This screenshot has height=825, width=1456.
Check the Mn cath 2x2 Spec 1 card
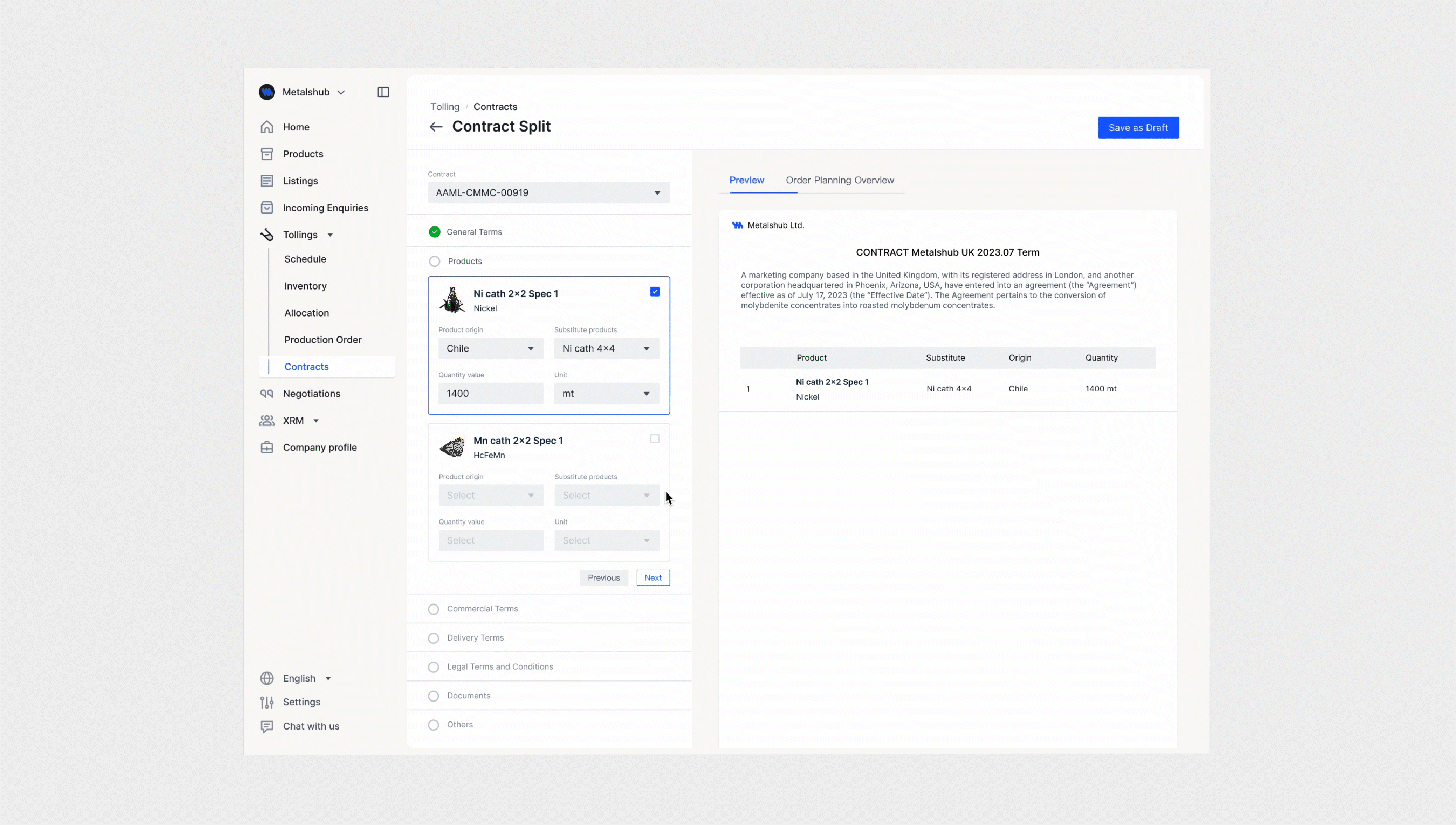pos(654,438)
